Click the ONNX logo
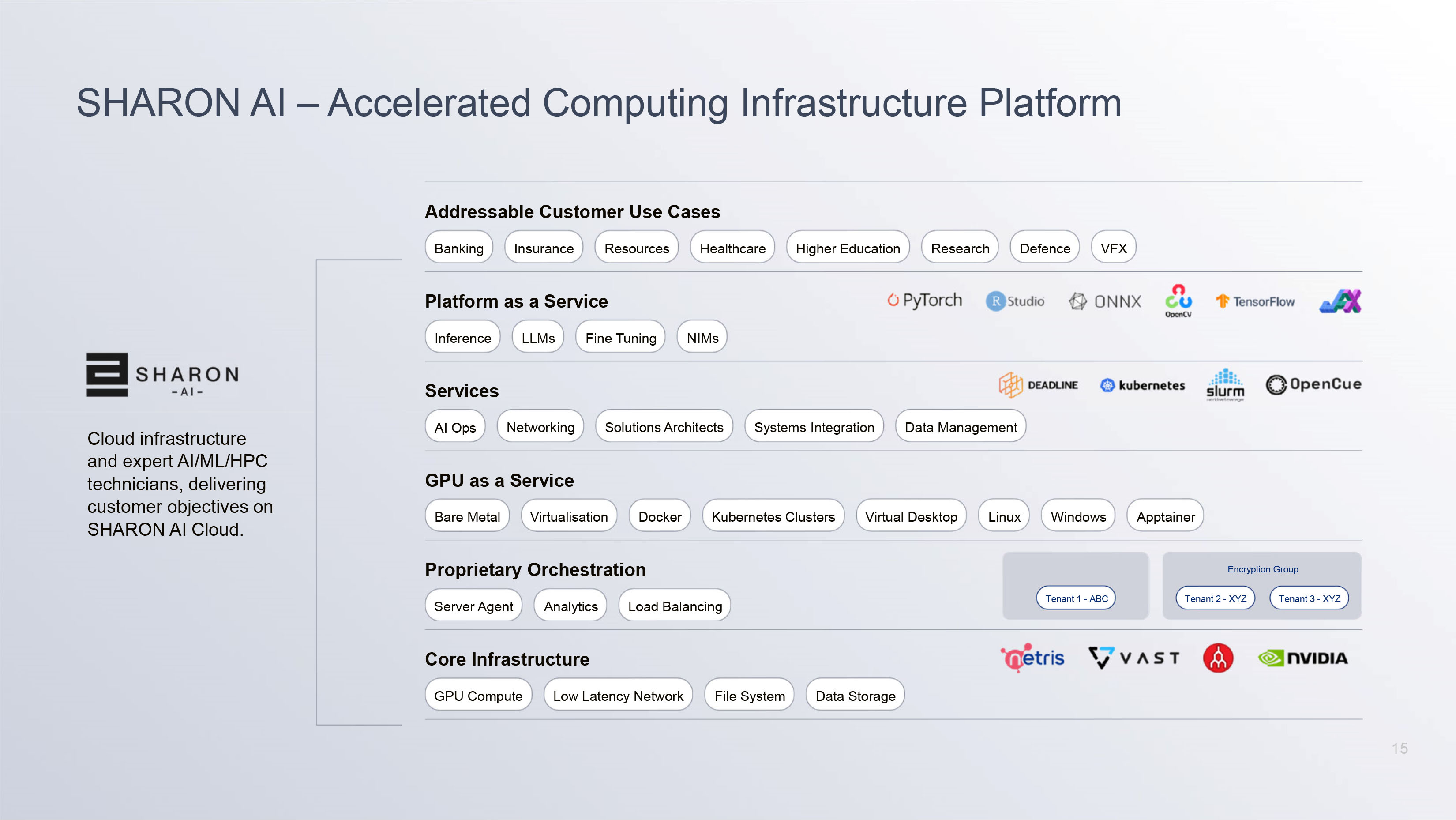This screenshot has height=820, width=1456. click(x=1105, y=301)
